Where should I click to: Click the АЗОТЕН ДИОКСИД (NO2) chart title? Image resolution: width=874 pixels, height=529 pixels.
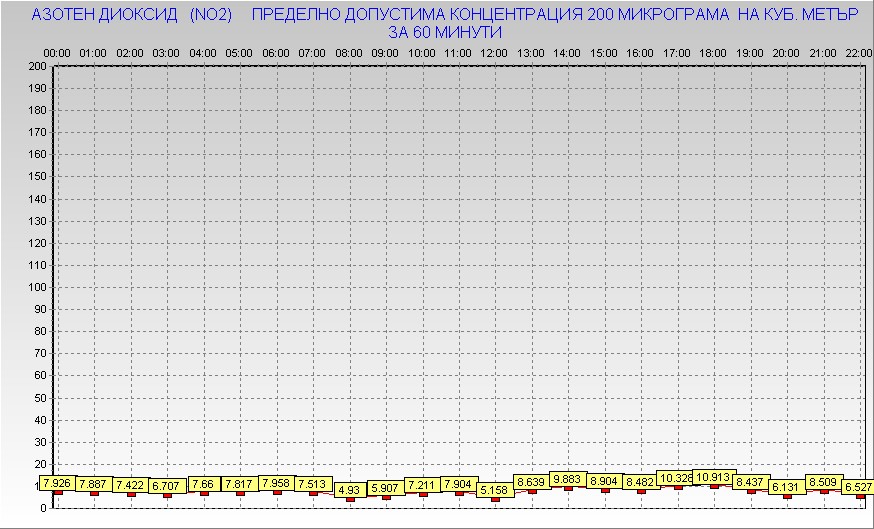pos(132,15)
